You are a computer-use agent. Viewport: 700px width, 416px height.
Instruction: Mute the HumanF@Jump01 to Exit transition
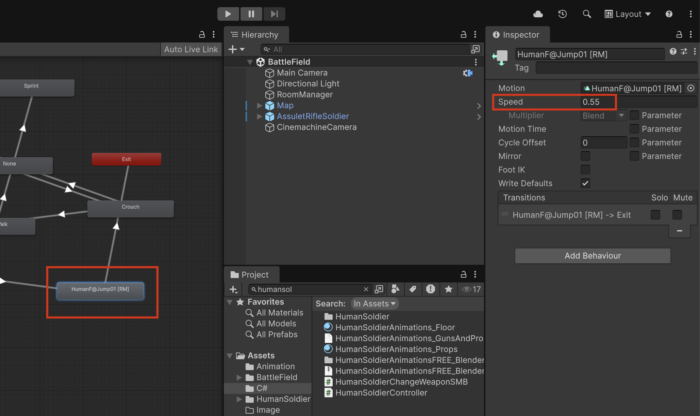pyautogui.click(x=677, y=215)
